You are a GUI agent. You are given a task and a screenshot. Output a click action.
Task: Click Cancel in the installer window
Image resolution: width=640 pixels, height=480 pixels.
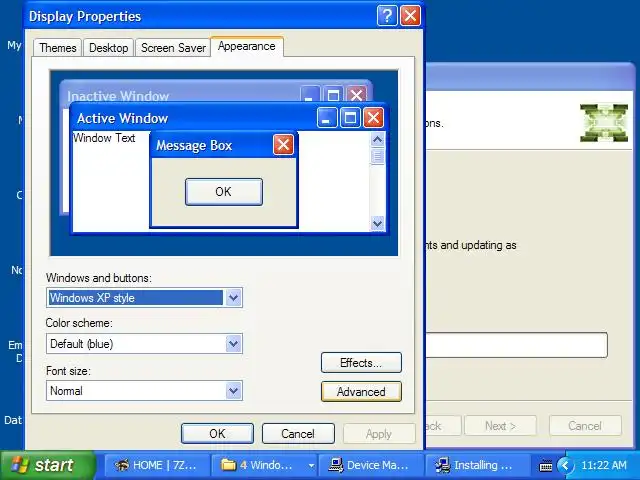[x=585, y=426]
